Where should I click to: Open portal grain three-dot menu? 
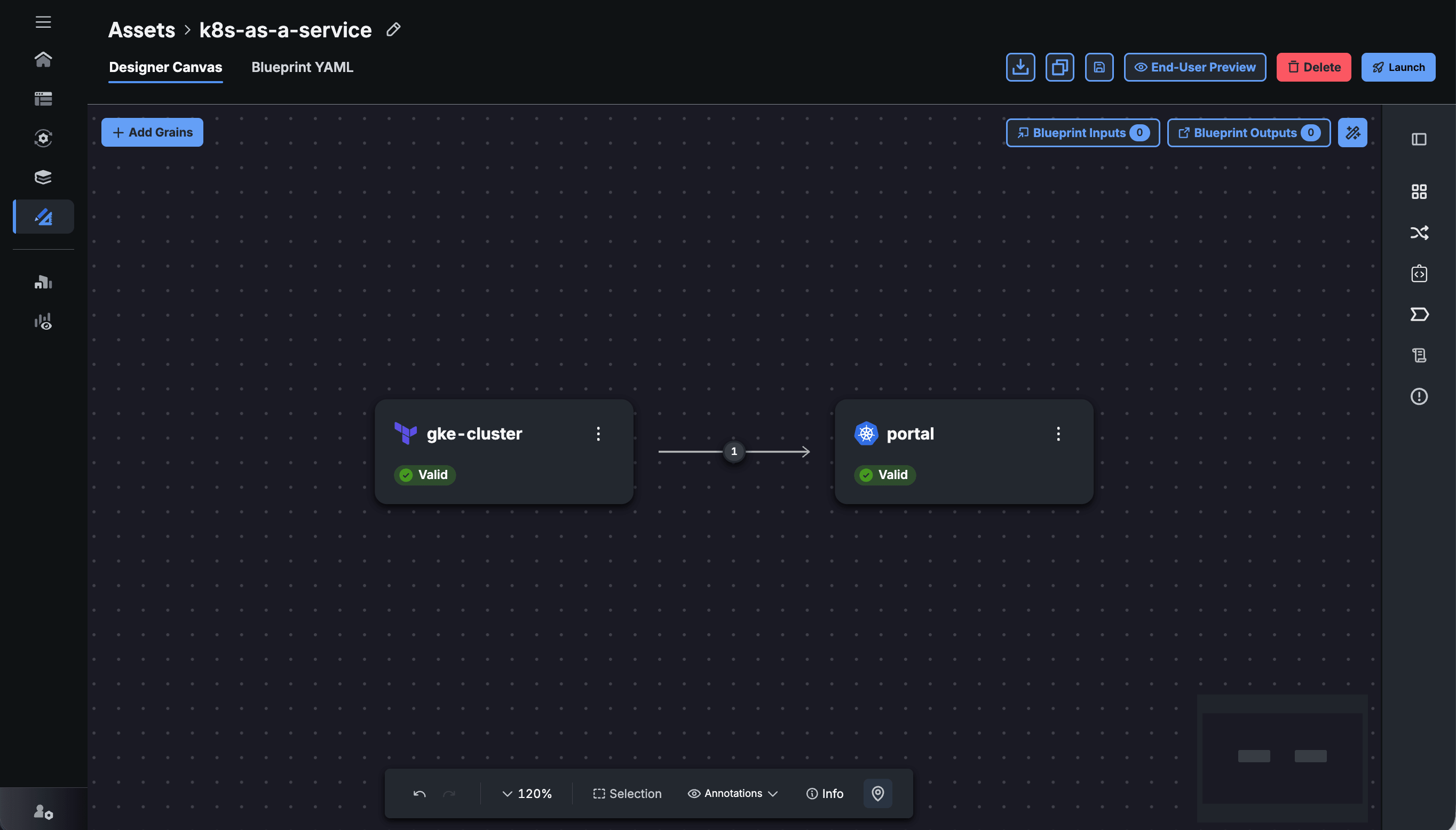point(1058,434)
